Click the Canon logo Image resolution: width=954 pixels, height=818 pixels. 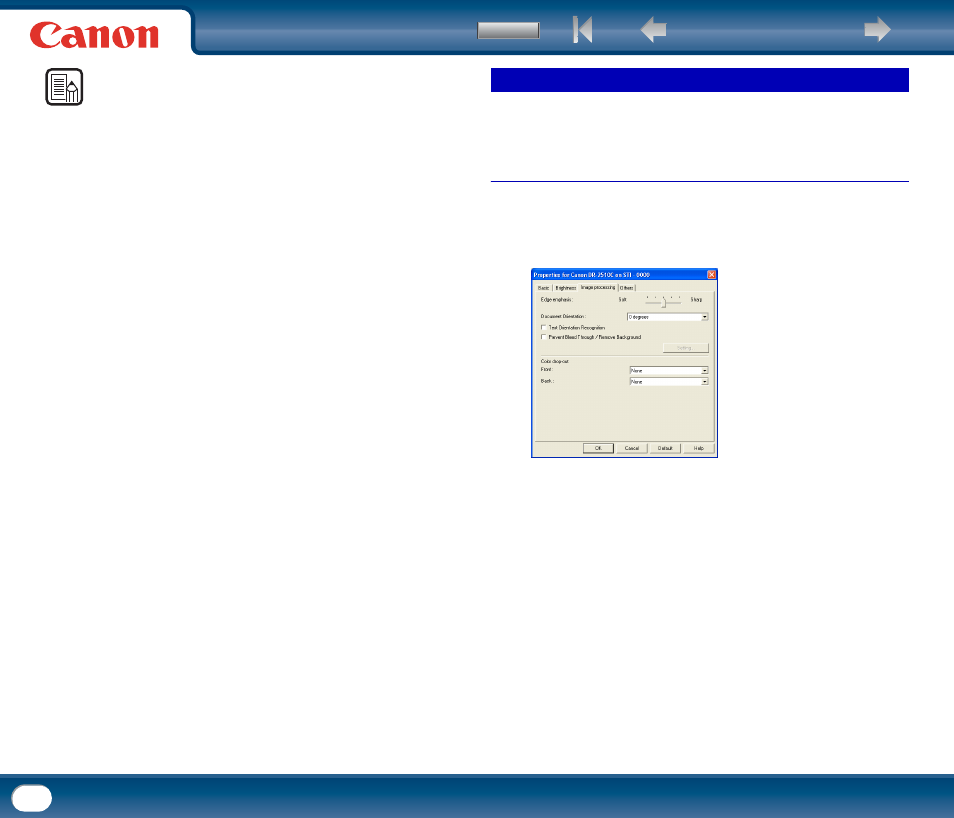coord(94,35)
